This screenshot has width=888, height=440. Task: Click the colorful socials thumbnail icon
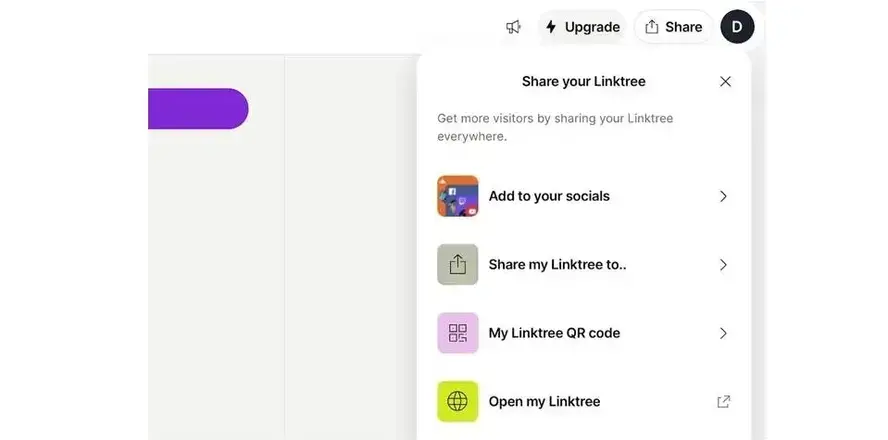click(x=457, y=196)
